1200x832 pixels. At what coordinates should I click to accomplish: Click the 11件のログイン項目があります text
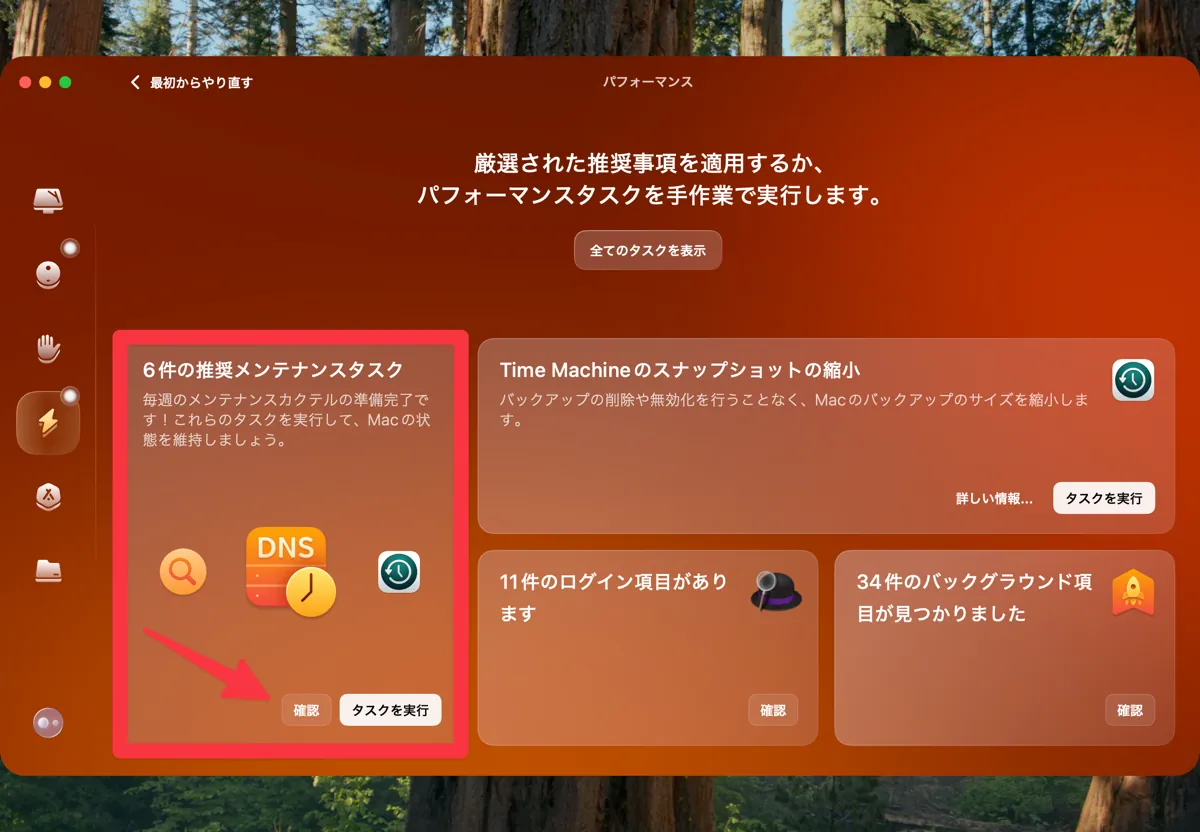click(613, 597)
